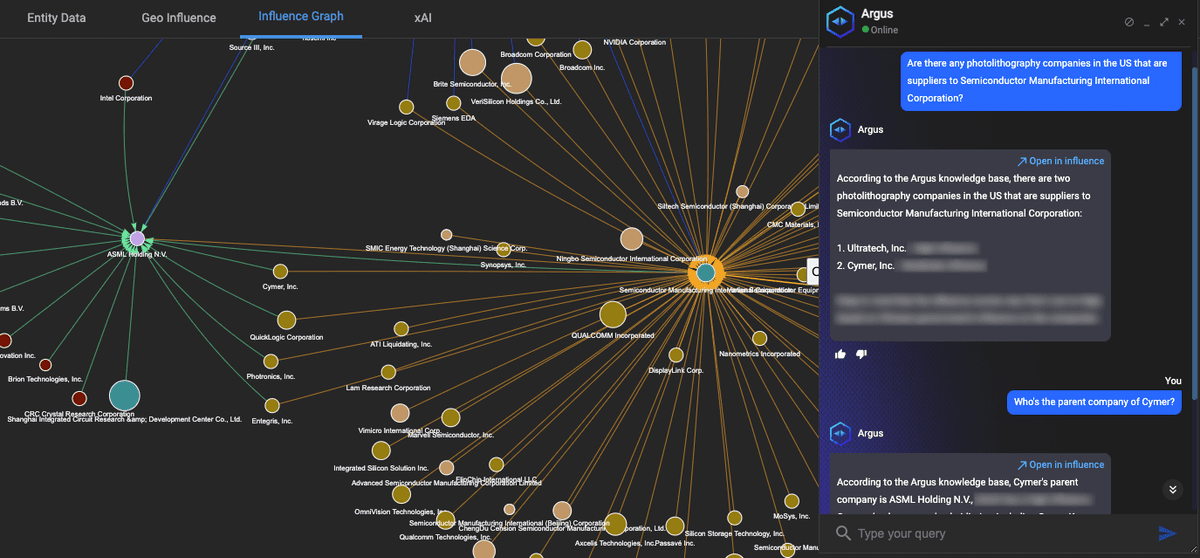Give a thumbs up to the first answer

click(x=840, y=354)
